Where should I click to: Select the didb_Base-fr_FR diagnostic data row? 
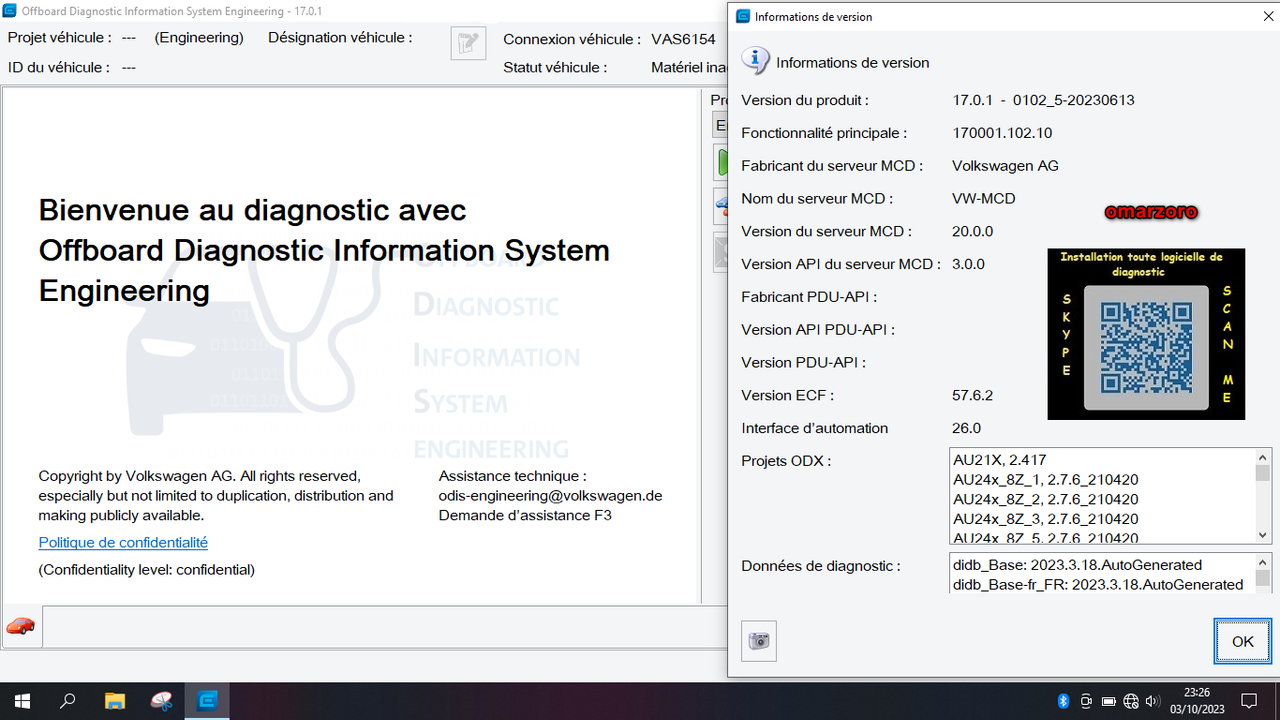click(1101, 584)
